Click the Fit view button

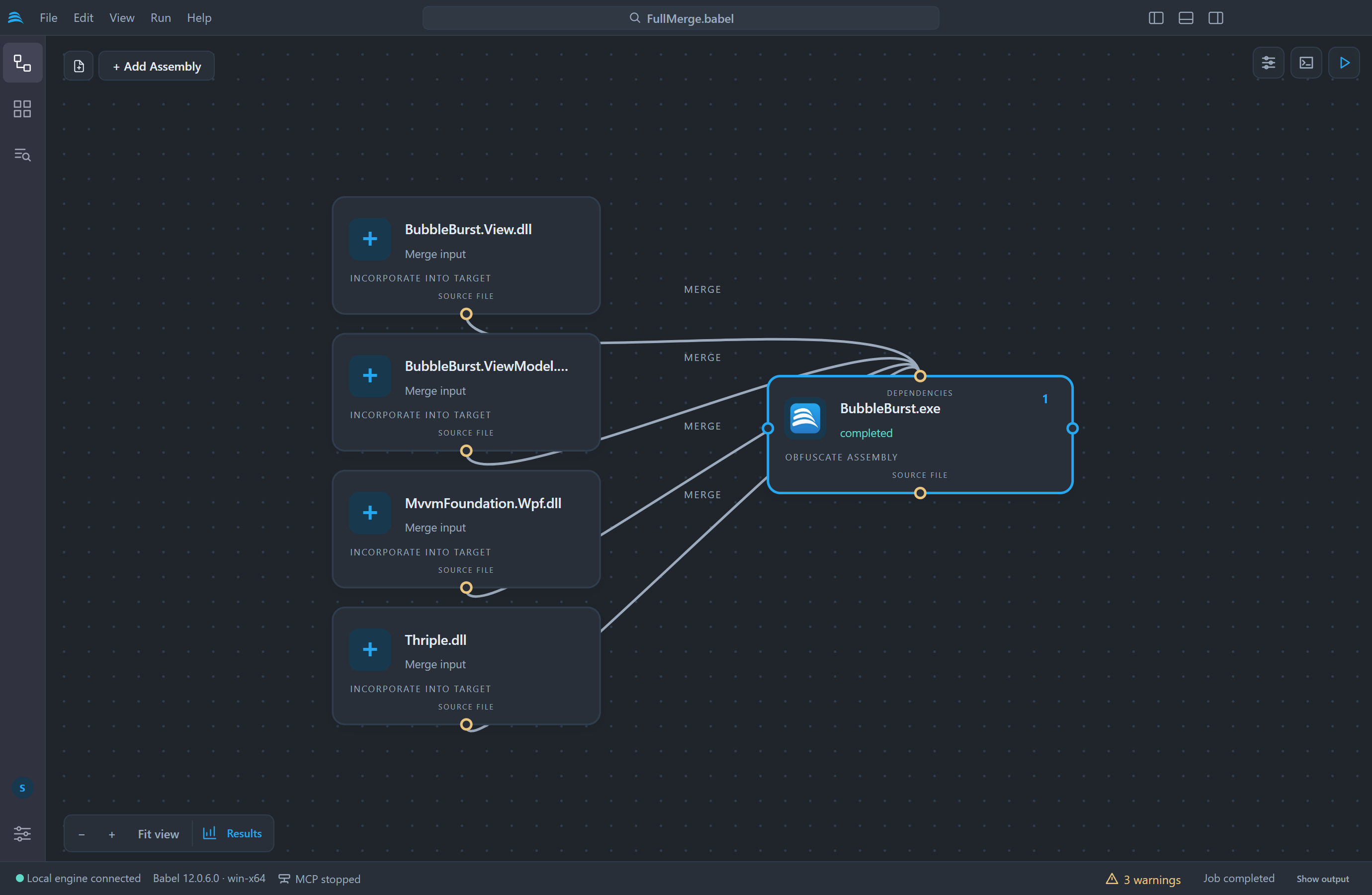(159, 834)
